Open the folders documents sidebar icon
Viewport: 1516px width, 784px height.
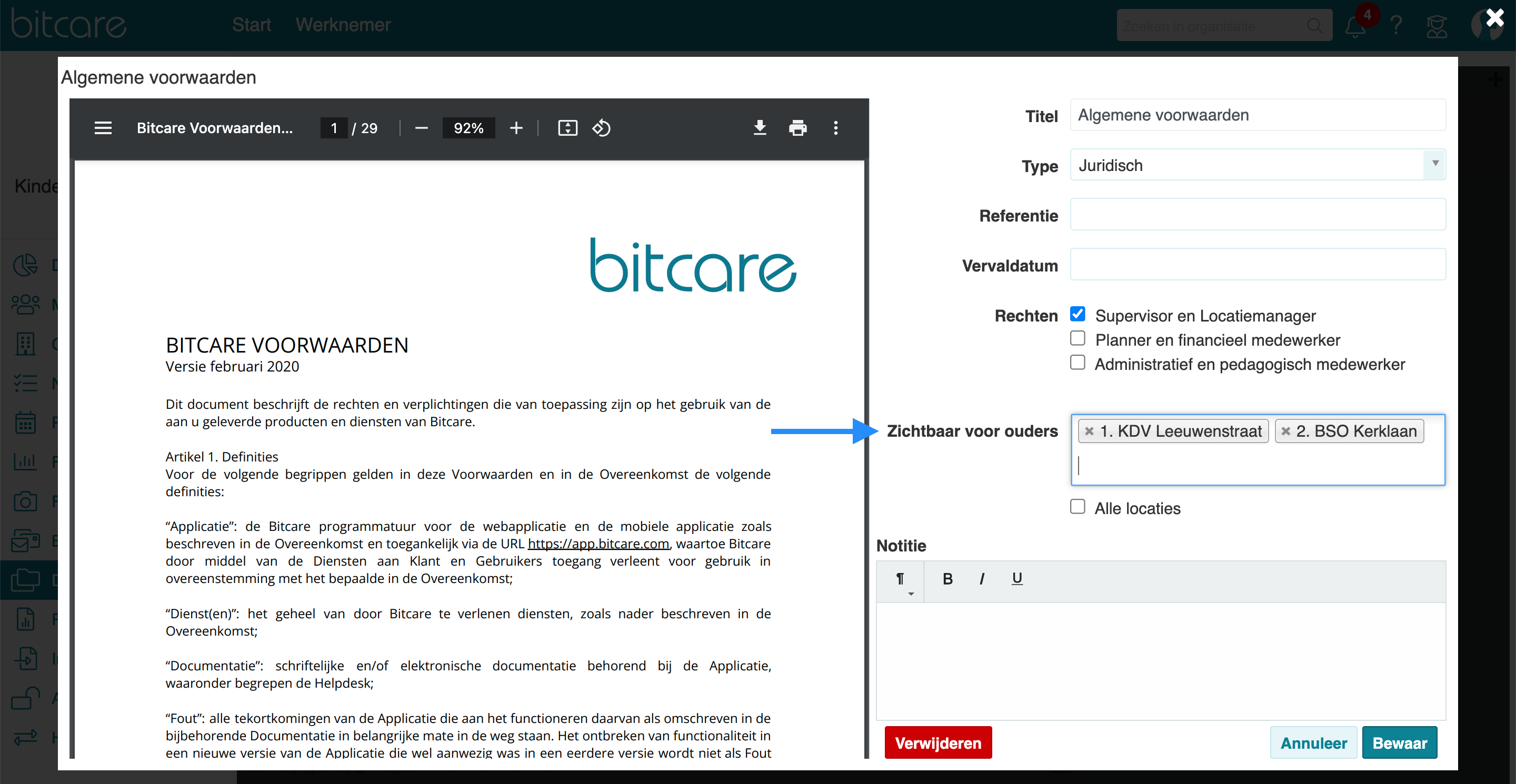(25, 580)
